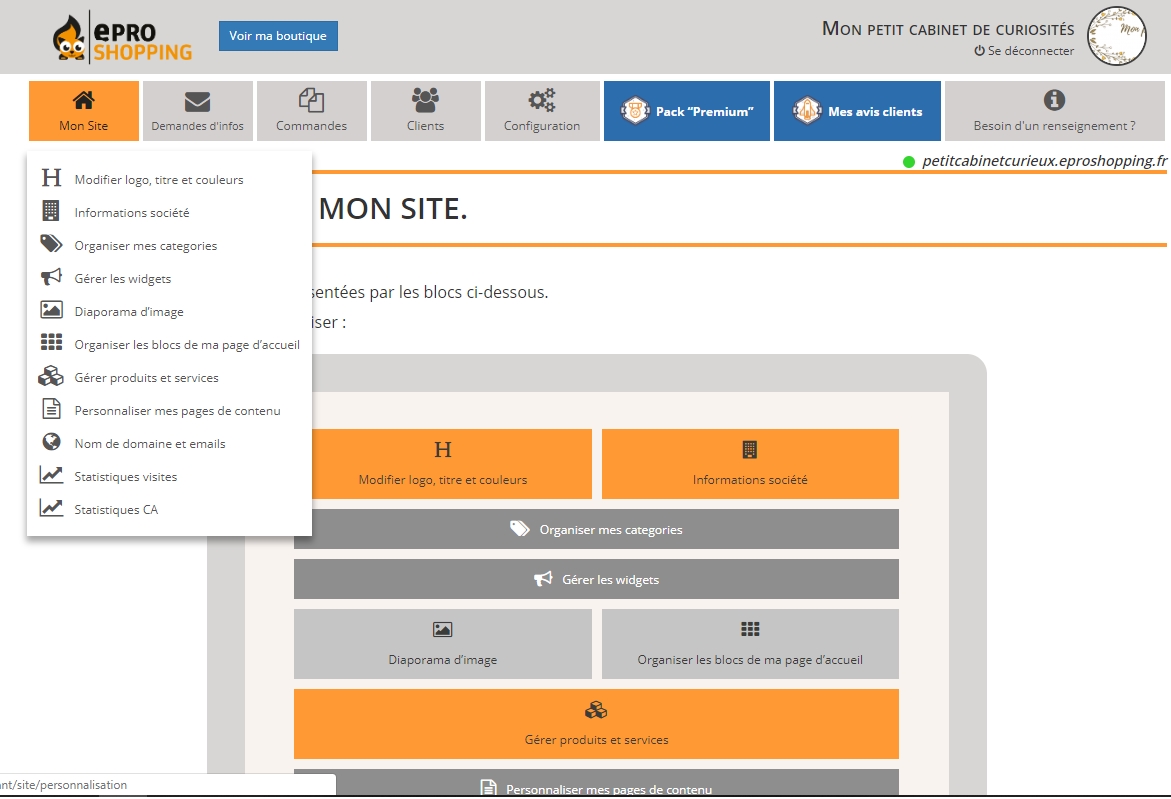
Task: Click Besoin d'un renseignement info icon
Action: click(1054, 100)
